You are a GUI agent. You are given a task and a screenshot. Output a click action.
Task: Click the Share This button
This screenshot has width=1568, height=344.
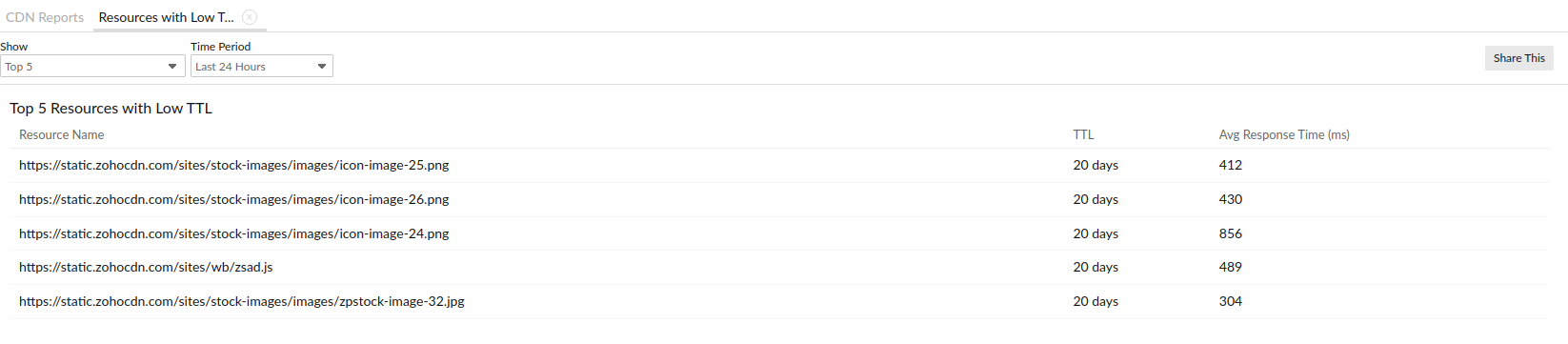coord(1519,58)
